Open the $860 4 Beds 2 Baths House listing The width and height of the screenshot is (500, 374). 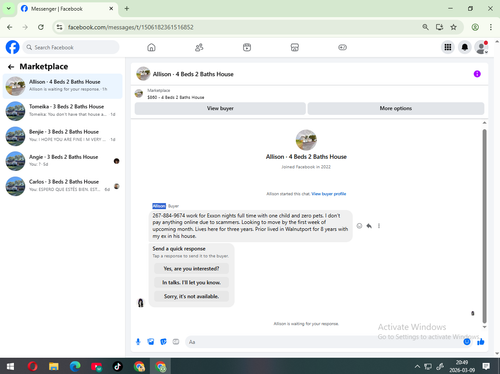(176, 97)
